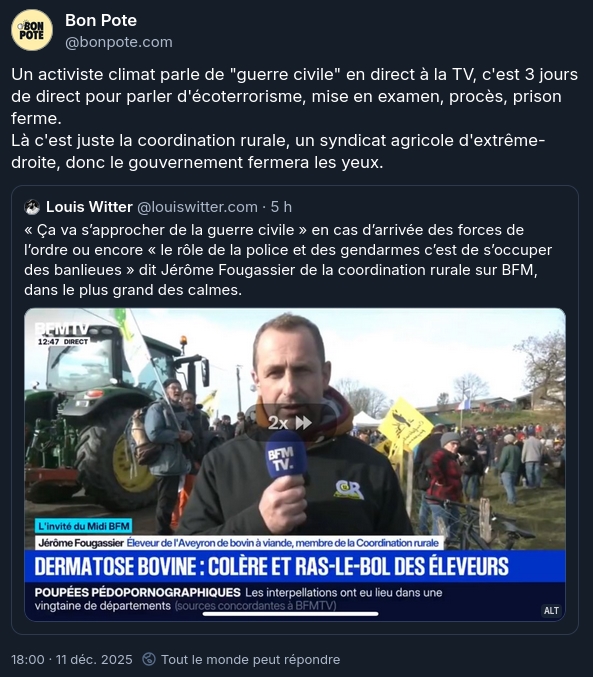Open the BFM TV video thumbnail

click(295, 465)
